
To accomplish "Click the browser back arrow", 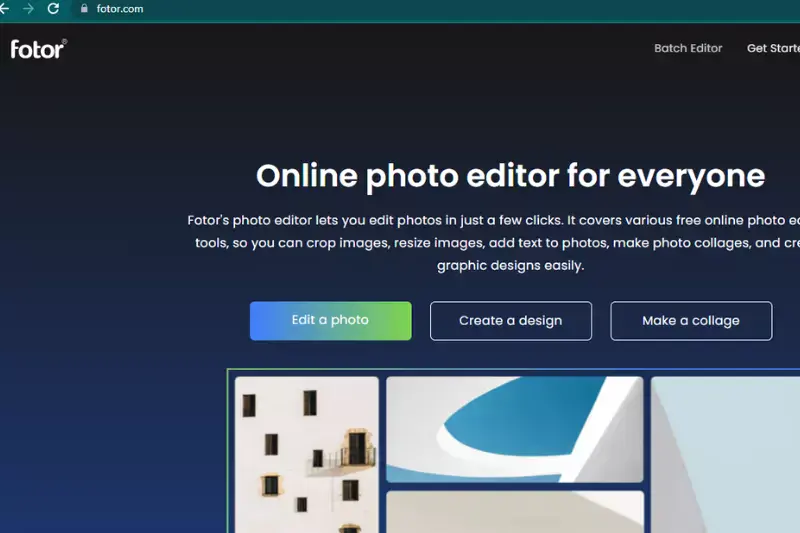I will [4, 9].
